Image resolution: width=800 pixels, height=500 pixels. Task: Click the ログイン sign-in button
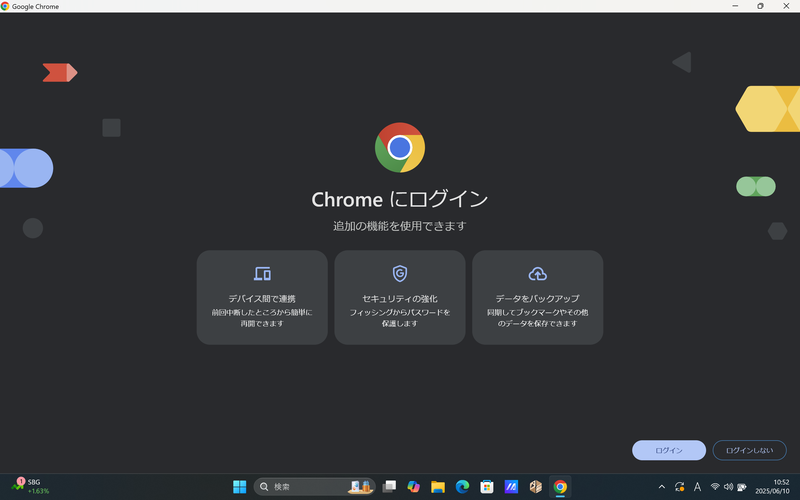tap(668, 450)
